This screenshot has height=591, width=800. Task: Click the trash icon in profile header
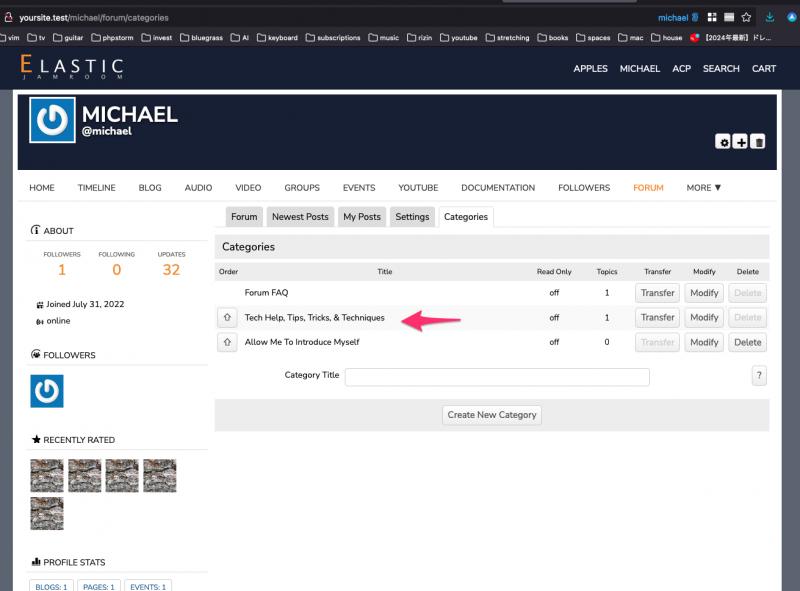(x=759, y=142)
